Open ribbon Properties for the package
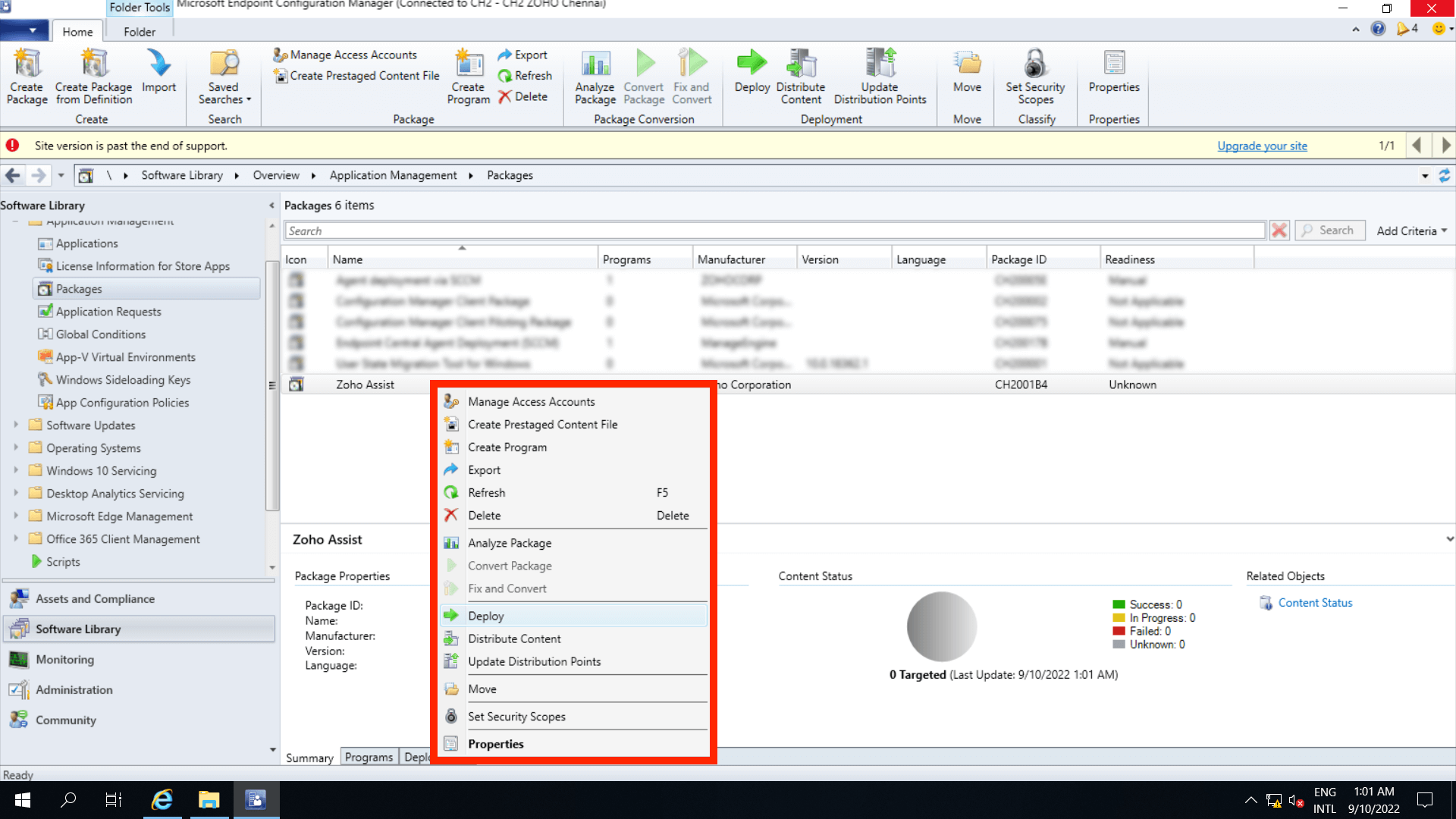Image resolution: width=1456 pixels, height=819 pixels. [1113, 76]
